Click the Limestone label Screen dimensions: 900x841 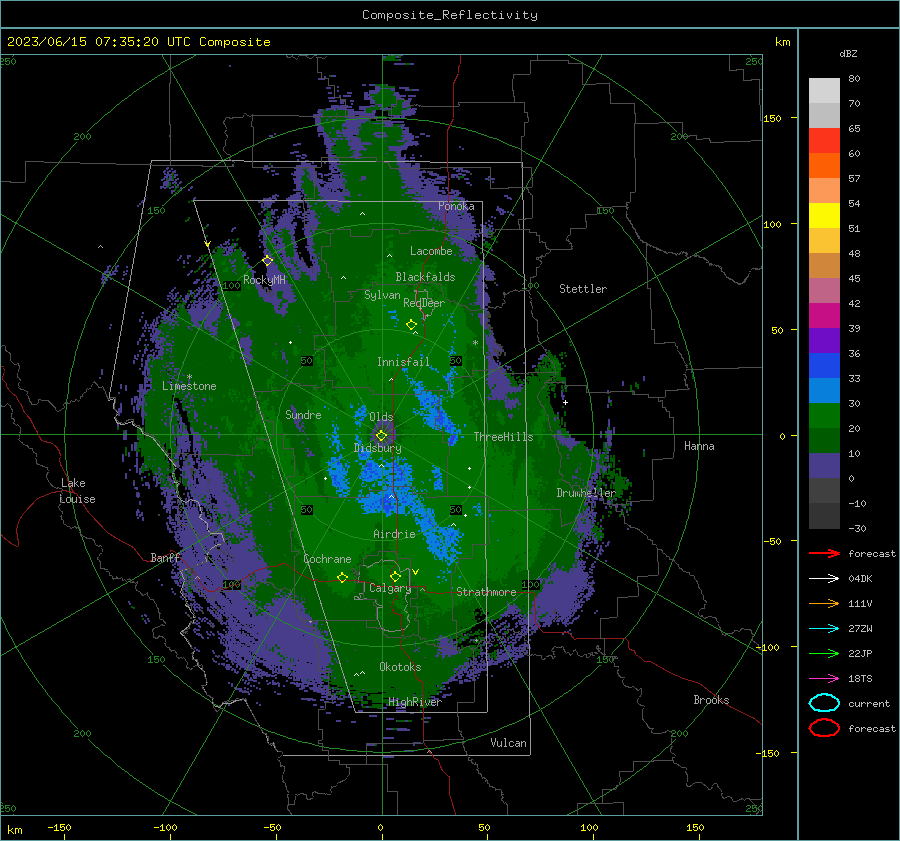(x=189, y=386)
